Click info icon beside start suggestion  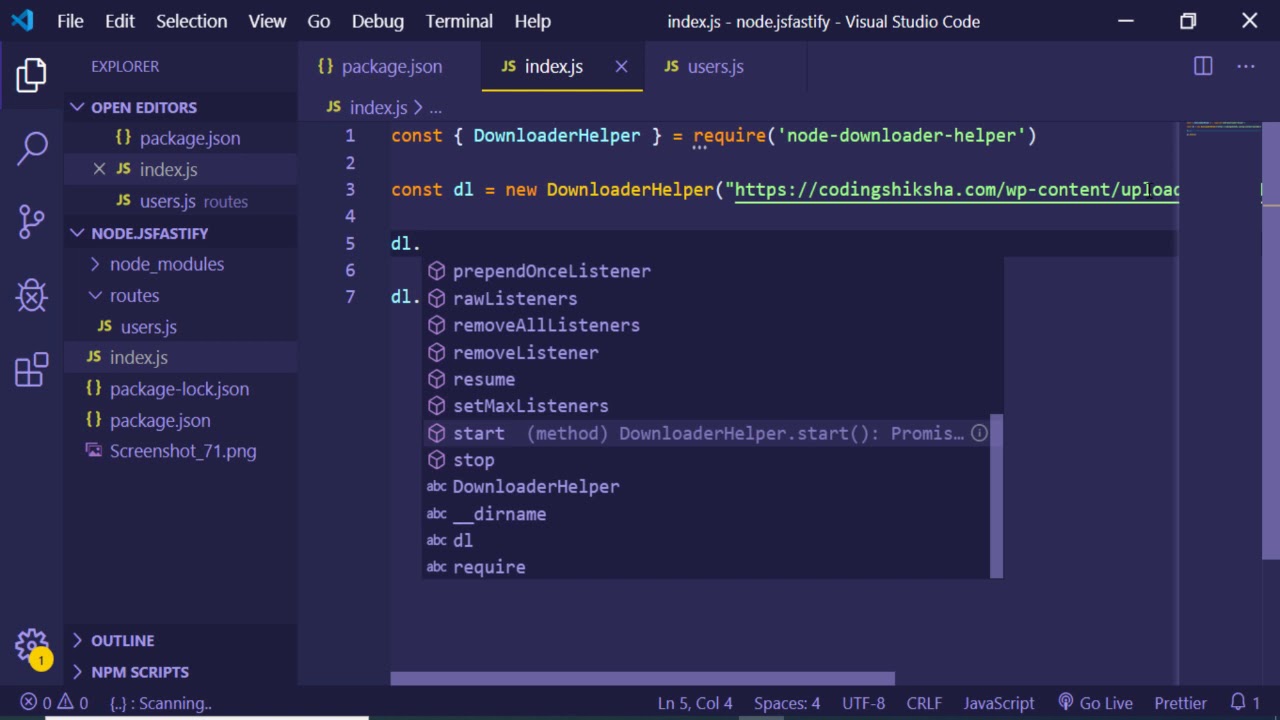pyautogui.click(x=979, y=433)
